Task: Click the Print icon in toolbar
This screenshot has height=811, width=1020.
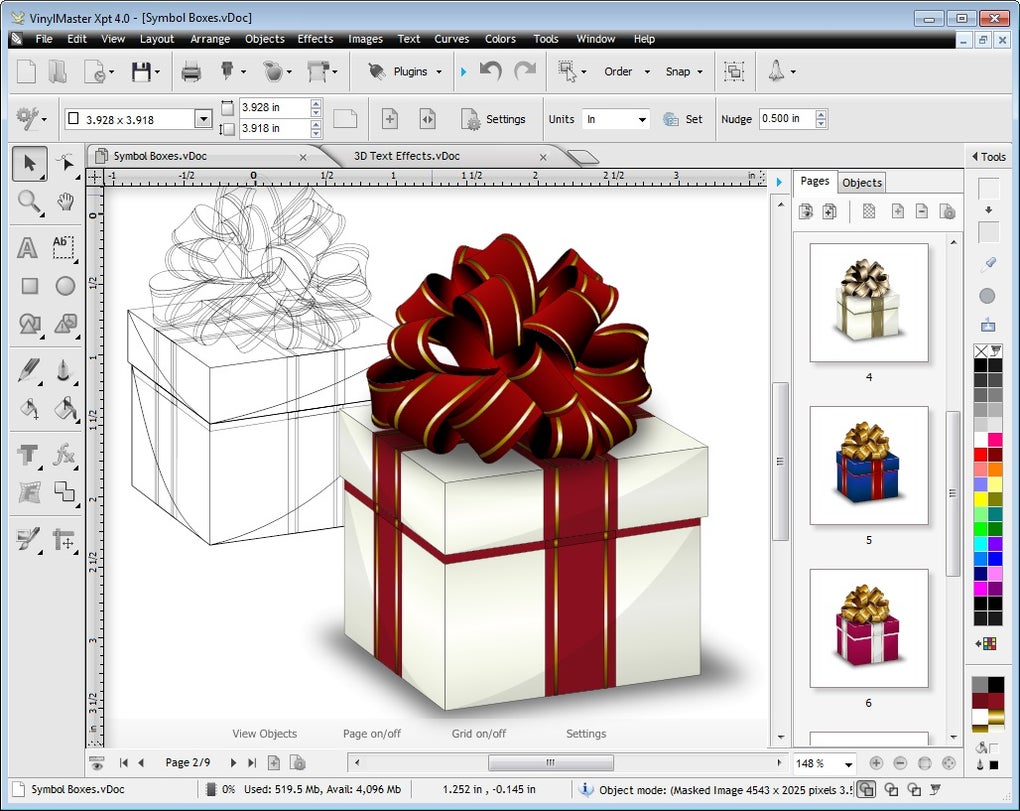Action: pos(191,72)
